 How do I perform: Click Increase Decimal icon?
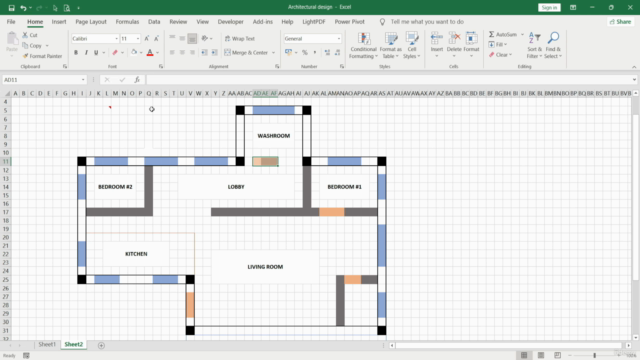point(327,52)
